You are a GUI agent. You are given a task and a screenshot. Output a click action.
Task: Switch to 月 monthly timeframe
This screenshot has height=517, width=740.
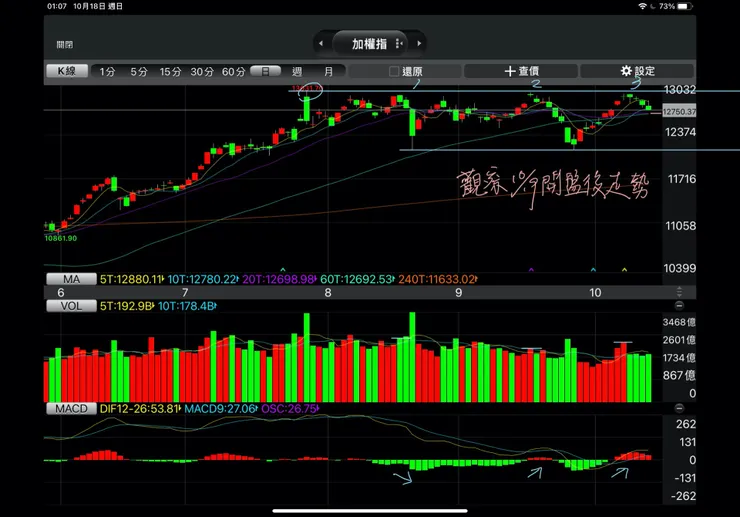click(x=328, y=71)
